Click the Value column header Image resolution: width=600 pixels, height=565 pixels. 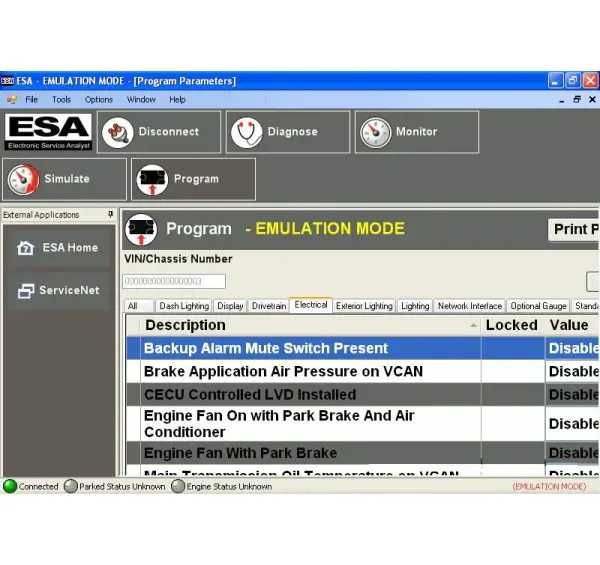click(x=572, y=325)
